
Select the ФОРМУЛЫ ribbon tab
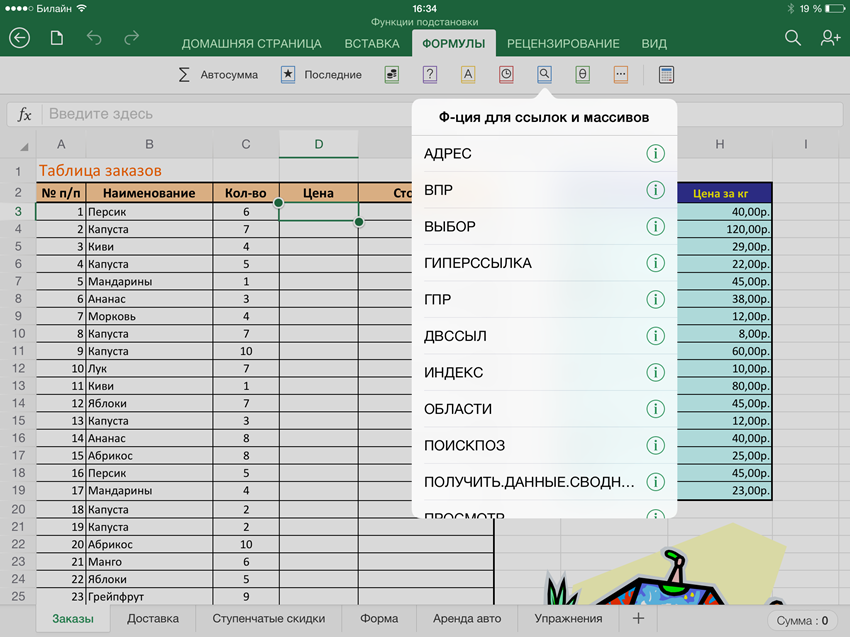[x=454, y=43]
